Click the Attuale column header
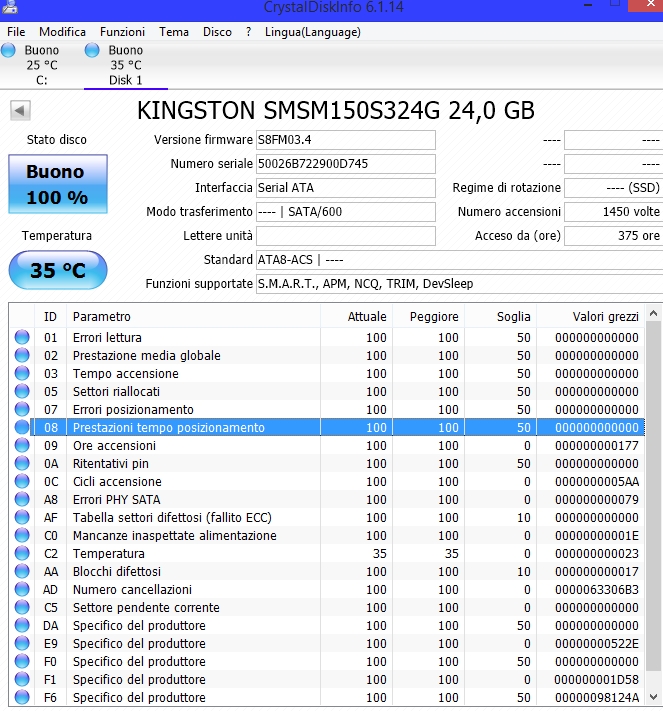 pyautogui.click(x=356, y=317)
